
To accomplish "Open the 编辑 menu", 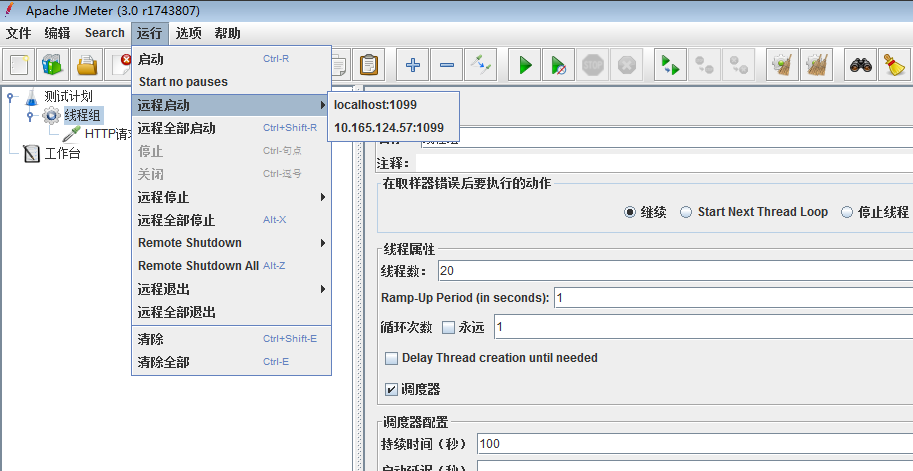I will click(57, 33).
